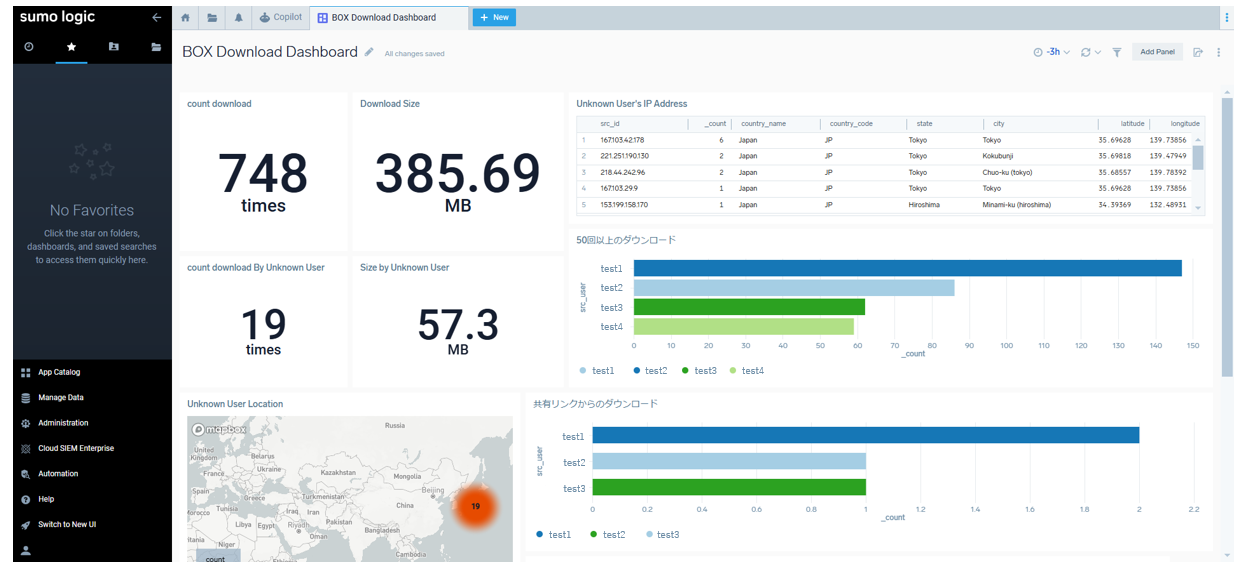
Task: Toggle test4 legend in 50回以上のダウンロード chart
Action: [747, 371]
